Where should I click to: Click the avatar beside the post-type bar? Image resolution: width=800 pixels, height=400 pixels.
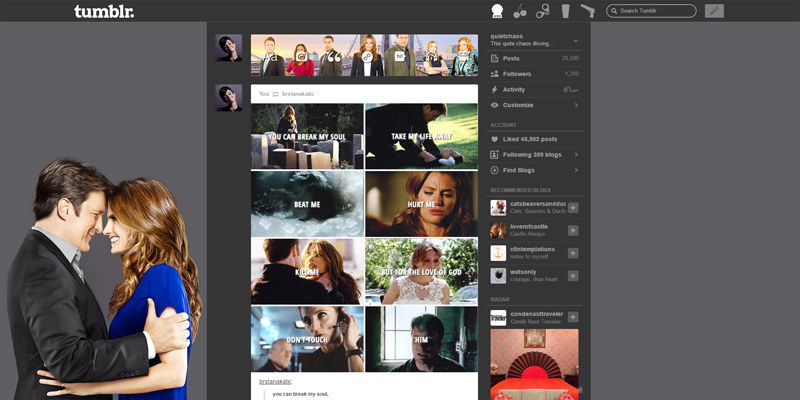pos(229,48)
